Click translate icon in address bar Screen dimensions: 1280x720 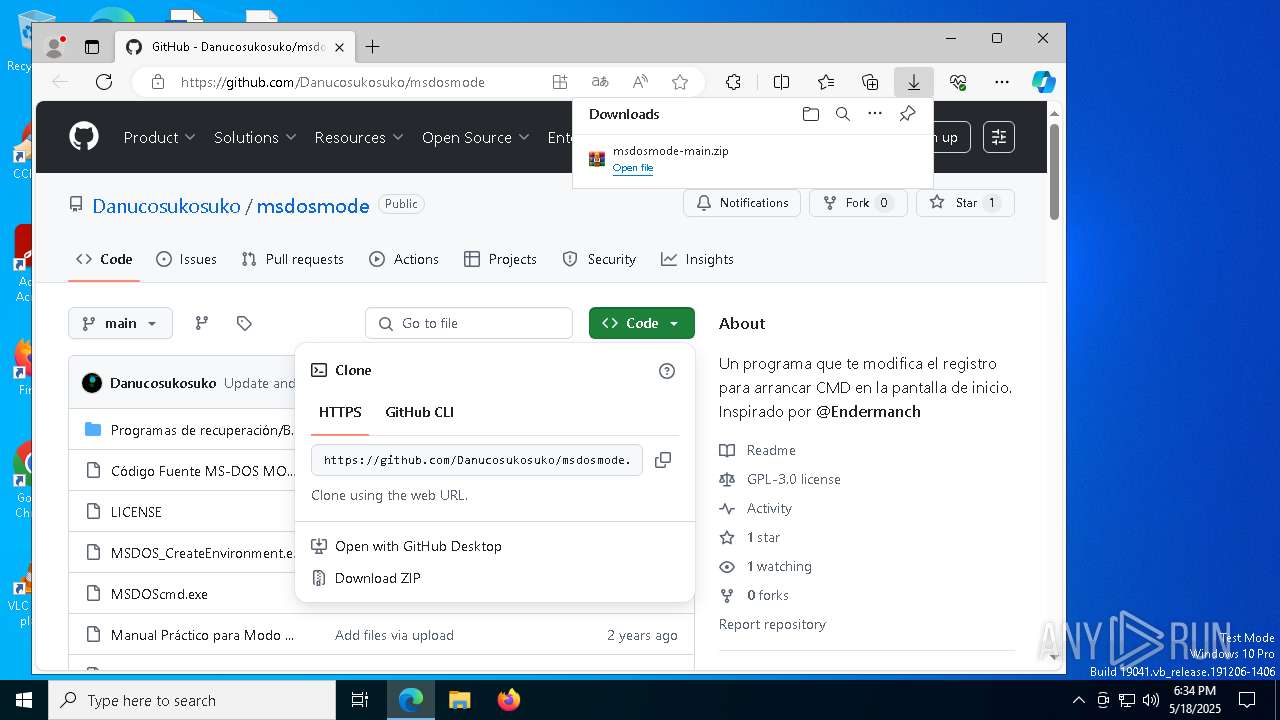pyautogui.click(x=600, y=82)
